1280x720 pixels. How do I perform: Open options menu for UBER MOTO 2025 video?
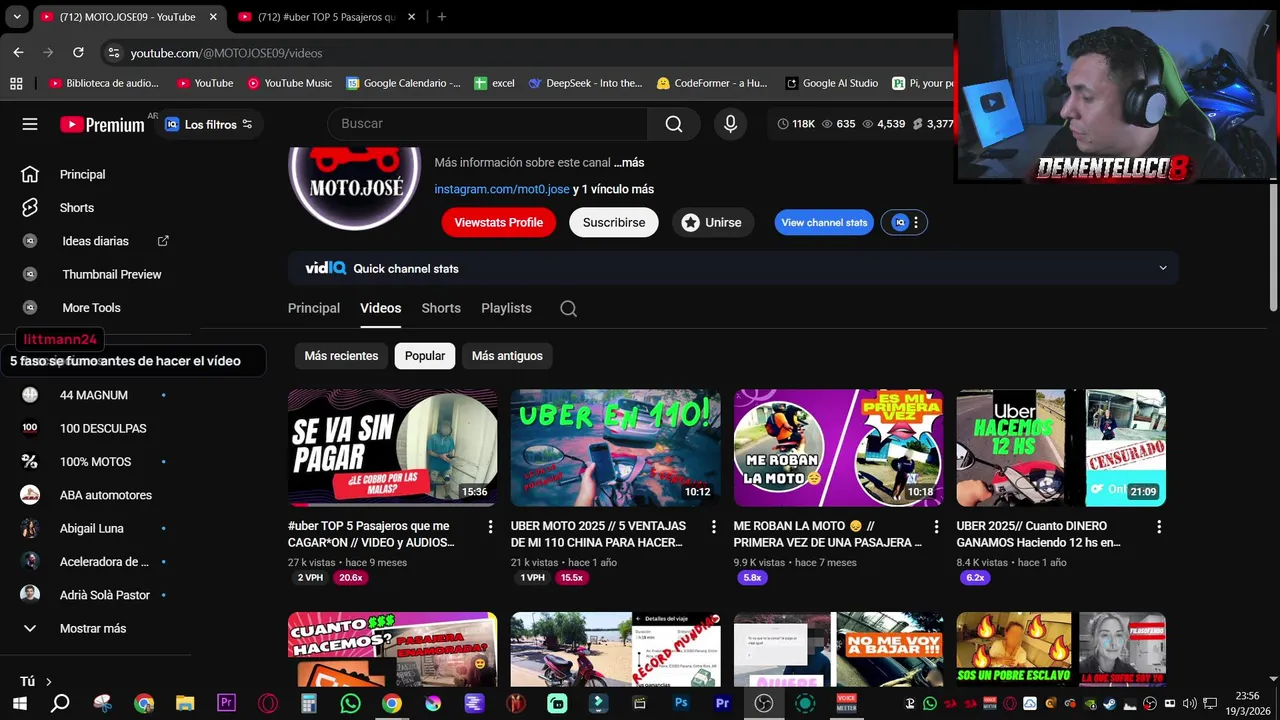point(713,526)
